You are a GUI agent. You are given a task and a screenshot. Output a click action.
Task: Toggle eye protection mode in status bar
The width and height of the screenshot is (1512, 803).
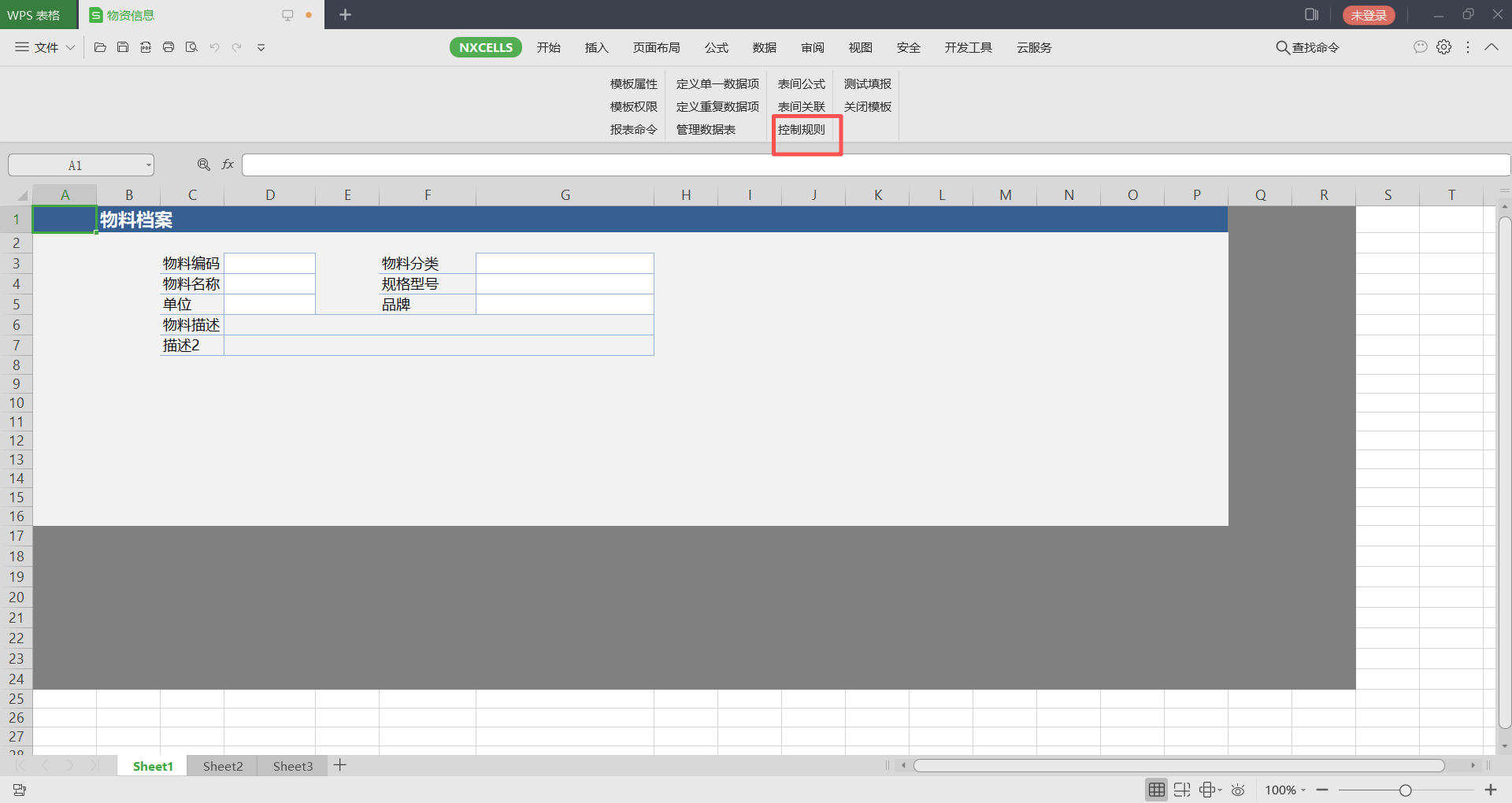(x=1238, y=790)
